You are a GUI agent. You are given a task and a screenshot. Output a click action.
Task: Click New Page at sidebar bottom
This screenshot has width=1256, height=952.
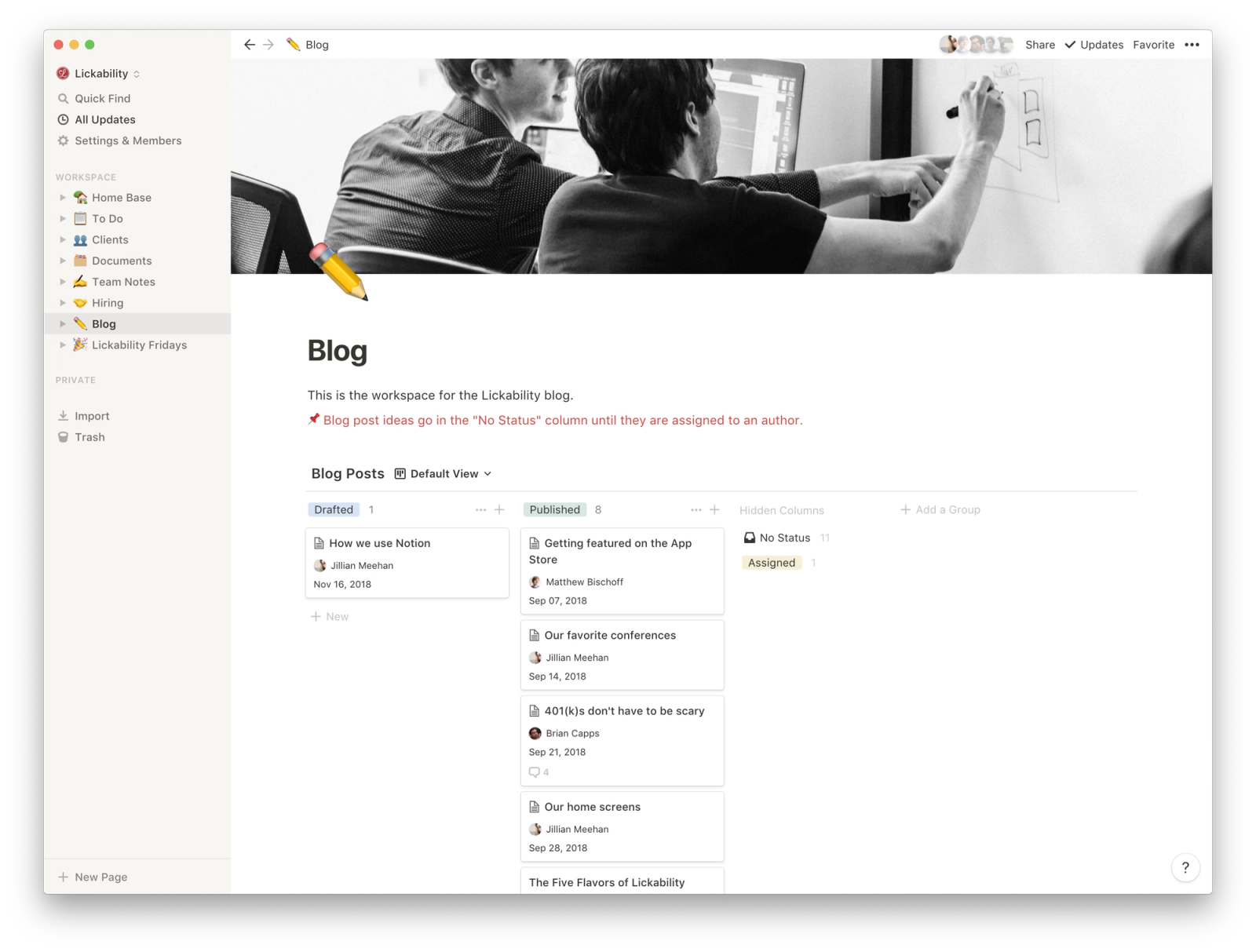point(137,877)
